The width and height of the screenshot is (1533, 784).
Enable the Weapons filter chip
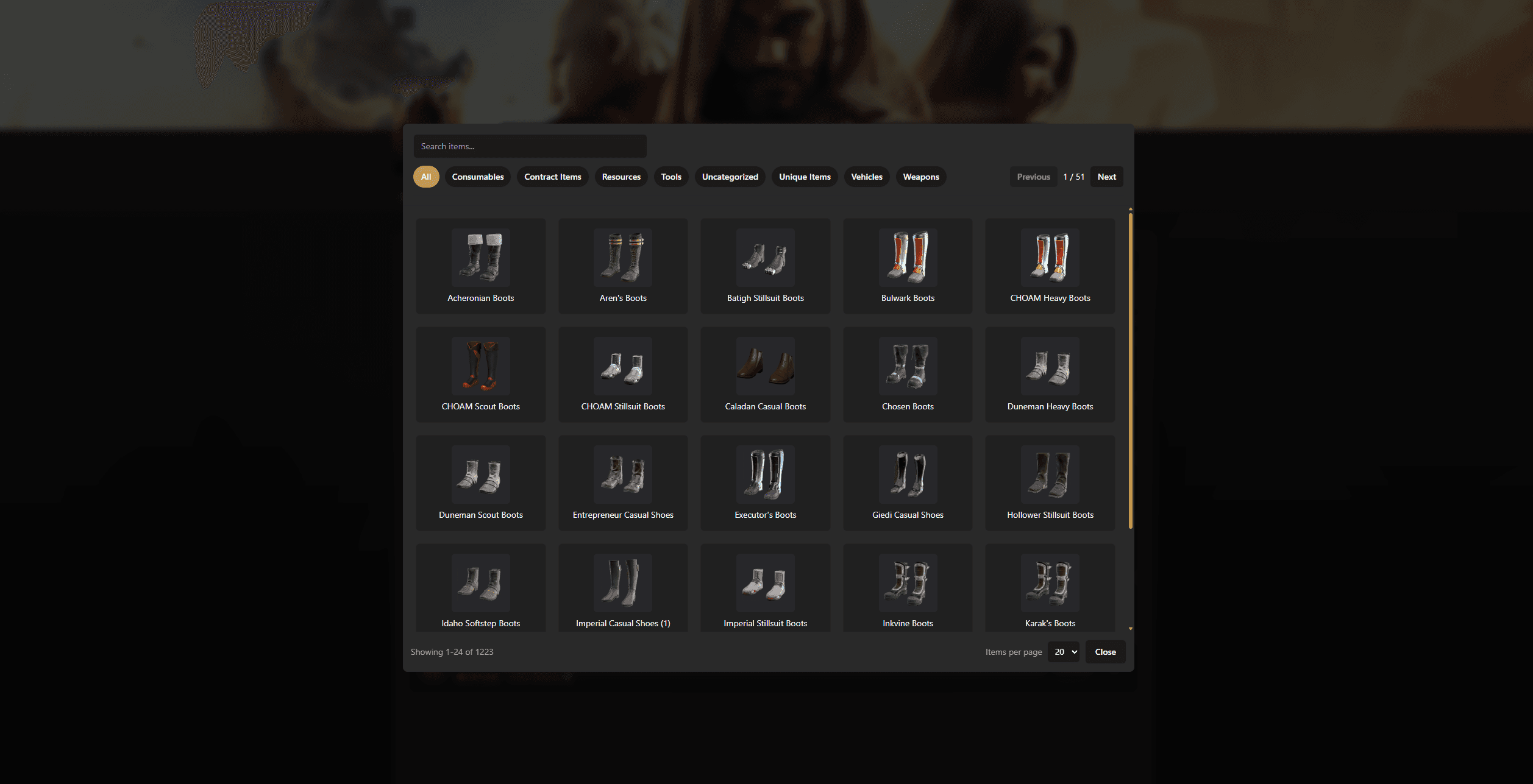pos(920,177)
